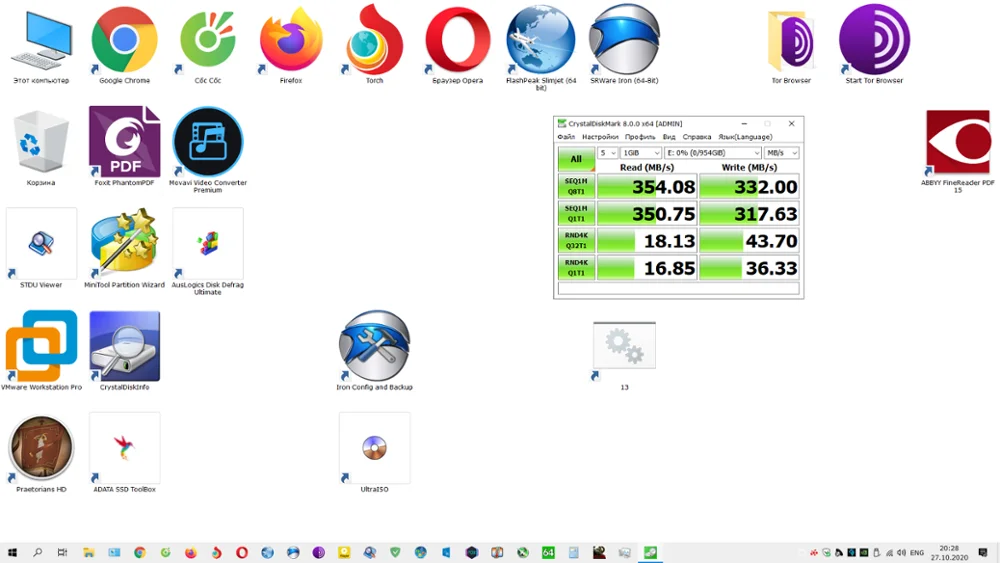Expand the 1GiB test size dropdown
Screen dimensions: 1000x563
pos(641,153)
